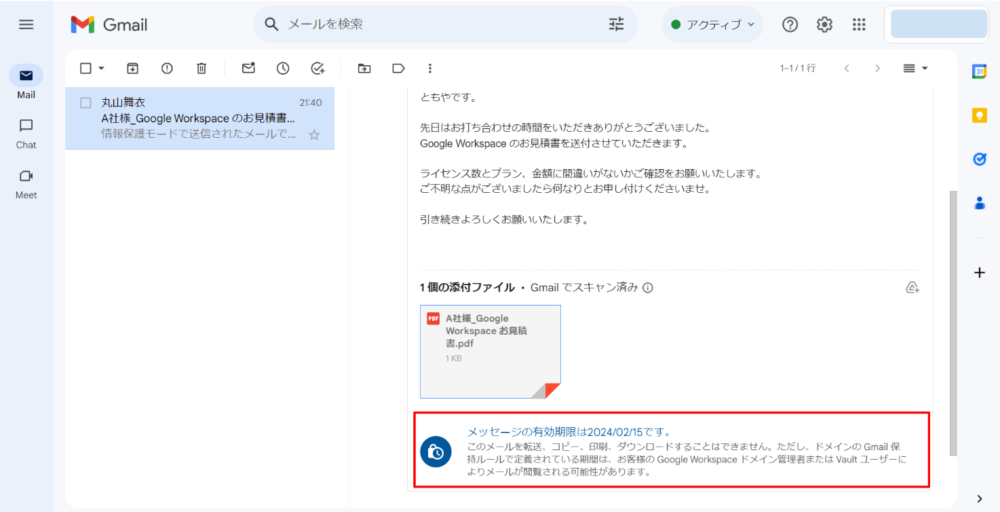1000x512 pixels.
Task: Open Contacts side panel icon
Action: pos(980,203)
